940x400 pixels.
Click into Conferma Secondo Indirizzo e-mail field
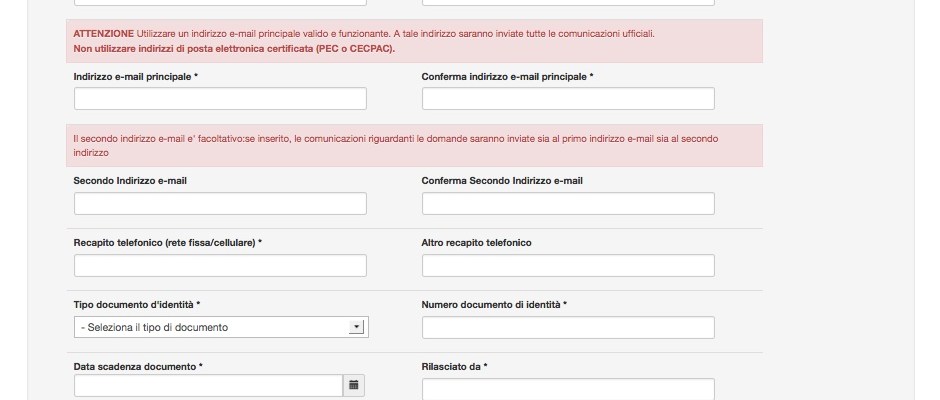tap(568, 204)
